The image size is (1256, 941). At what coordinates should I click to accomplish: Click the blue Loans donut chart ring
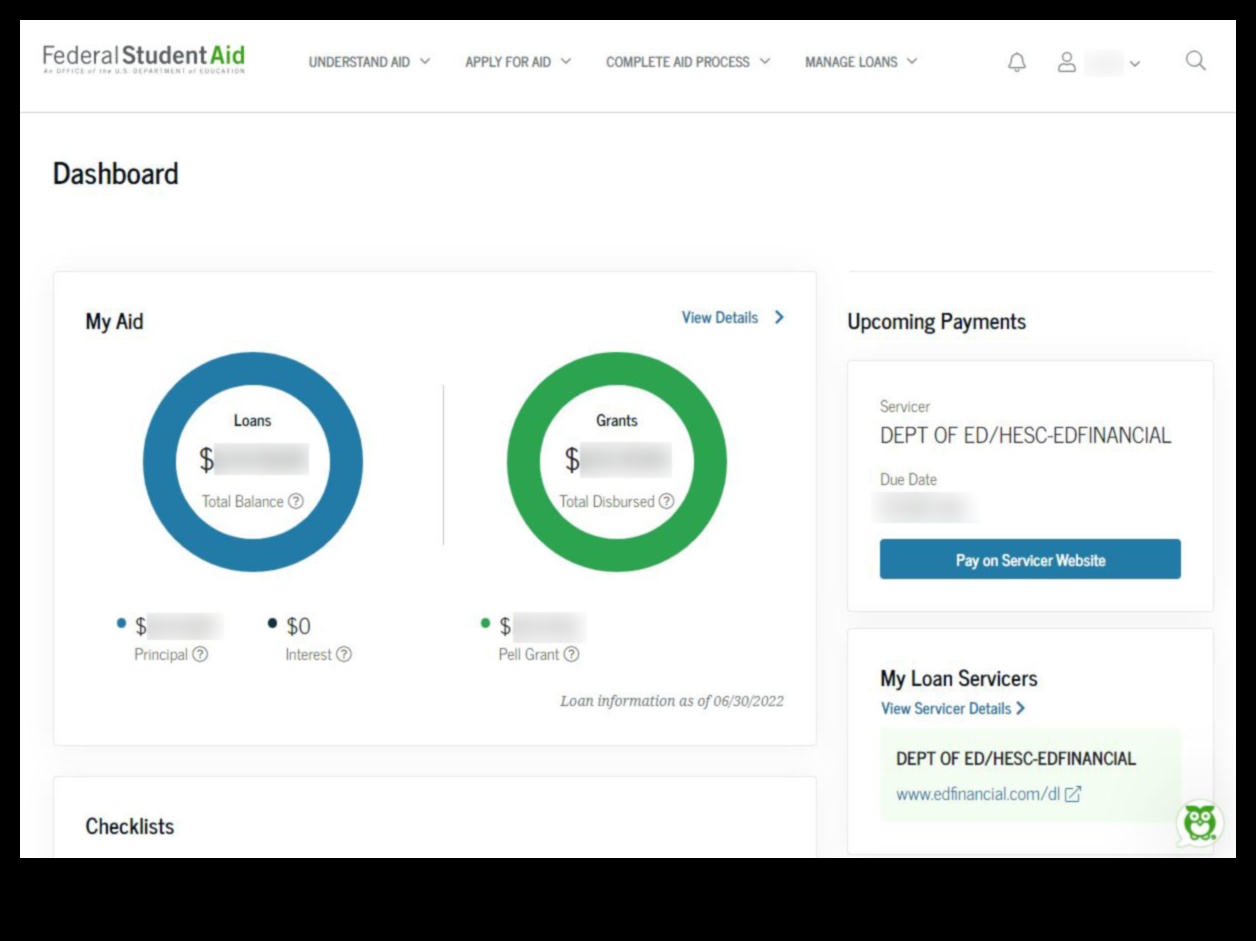[160, 462]
